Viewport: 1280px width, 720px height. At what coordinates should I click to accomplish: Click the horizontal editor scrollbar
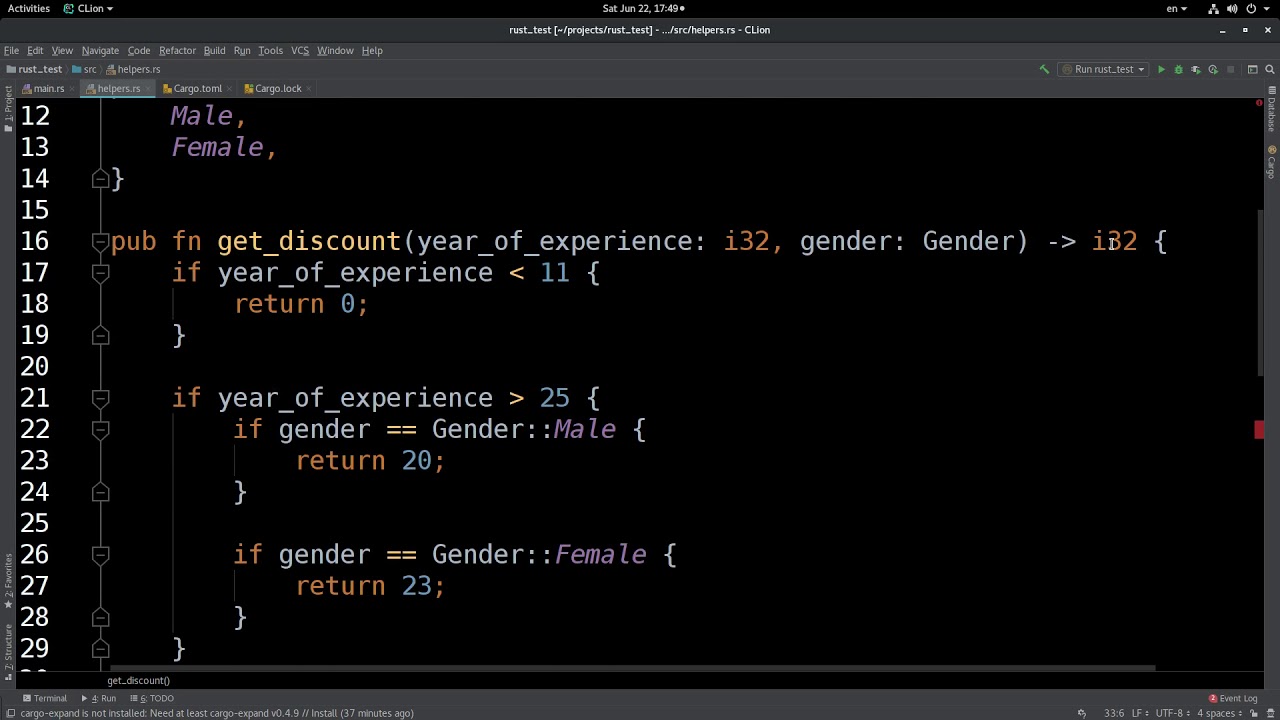(632, 668)
